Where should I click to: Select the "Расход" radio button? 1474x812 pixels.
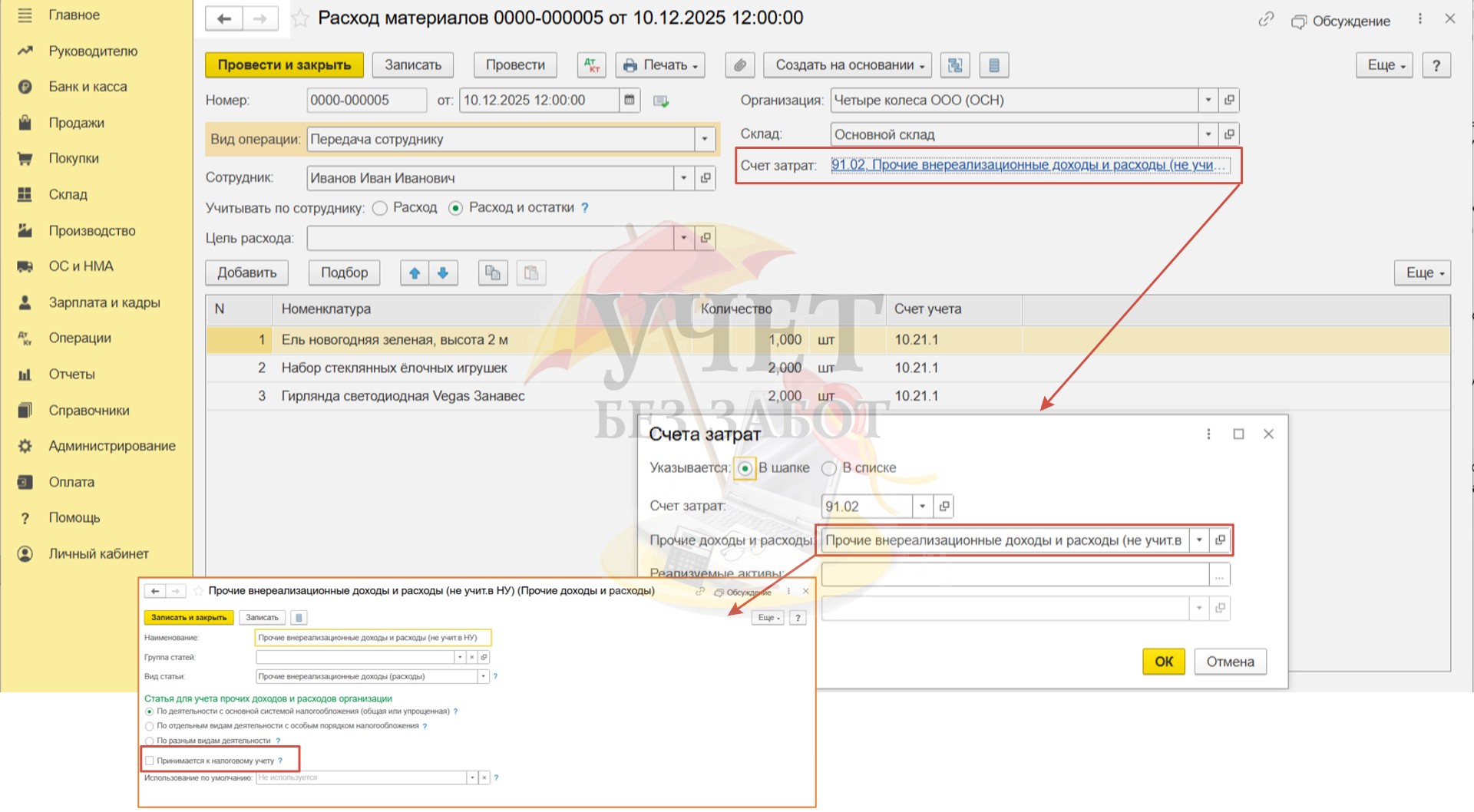click(380, 208)
